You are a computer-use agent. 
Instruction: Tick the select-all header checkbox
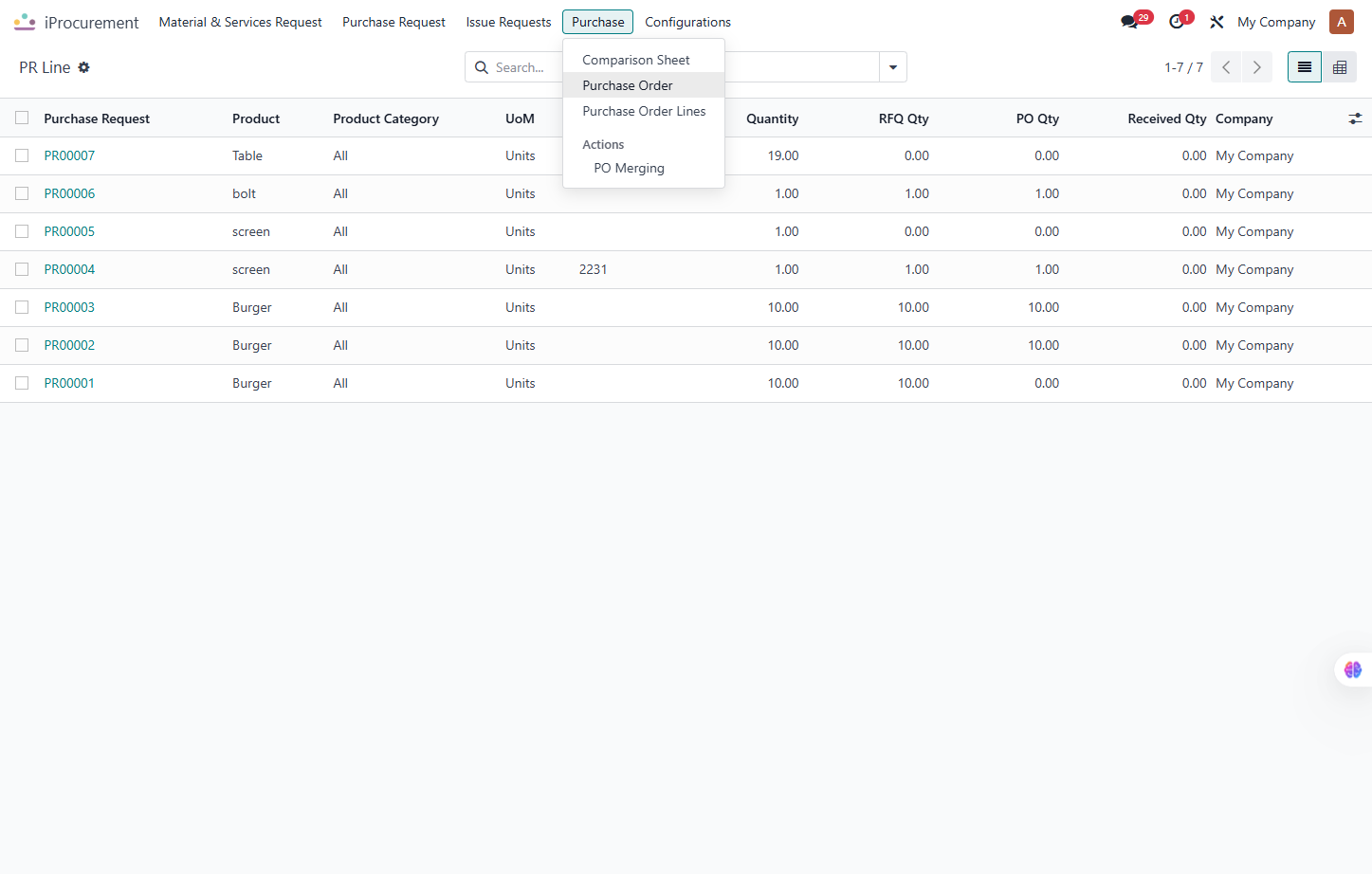pyautogui.click(x=22, y=118)
